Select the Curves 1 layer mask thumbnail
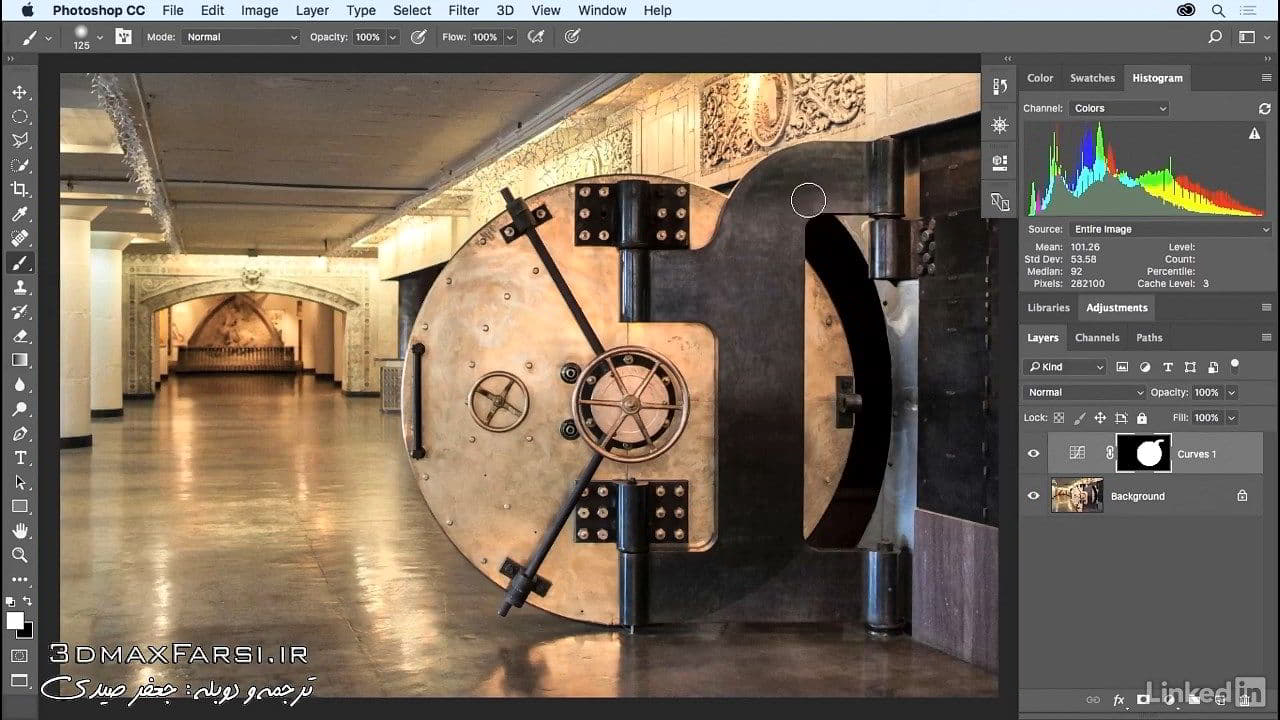 tap(1144, 454)
